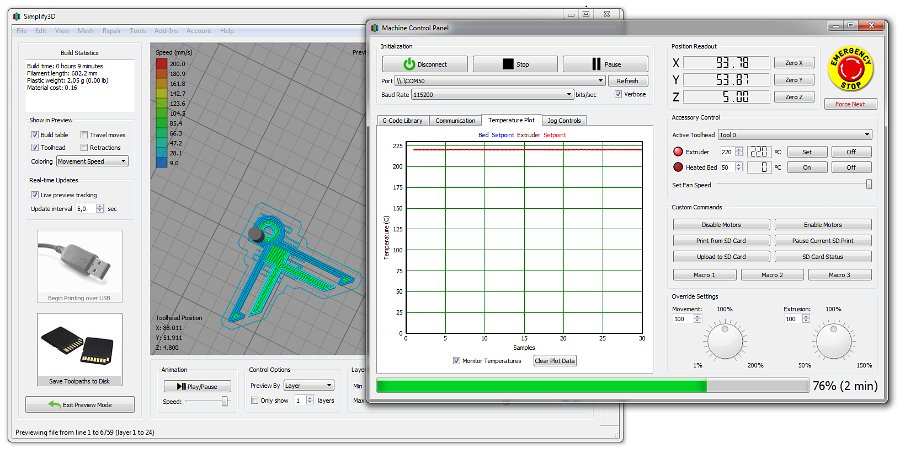Click the Refresh ports button
Screen dimensions: 900x449
click(x=629, y=81)
